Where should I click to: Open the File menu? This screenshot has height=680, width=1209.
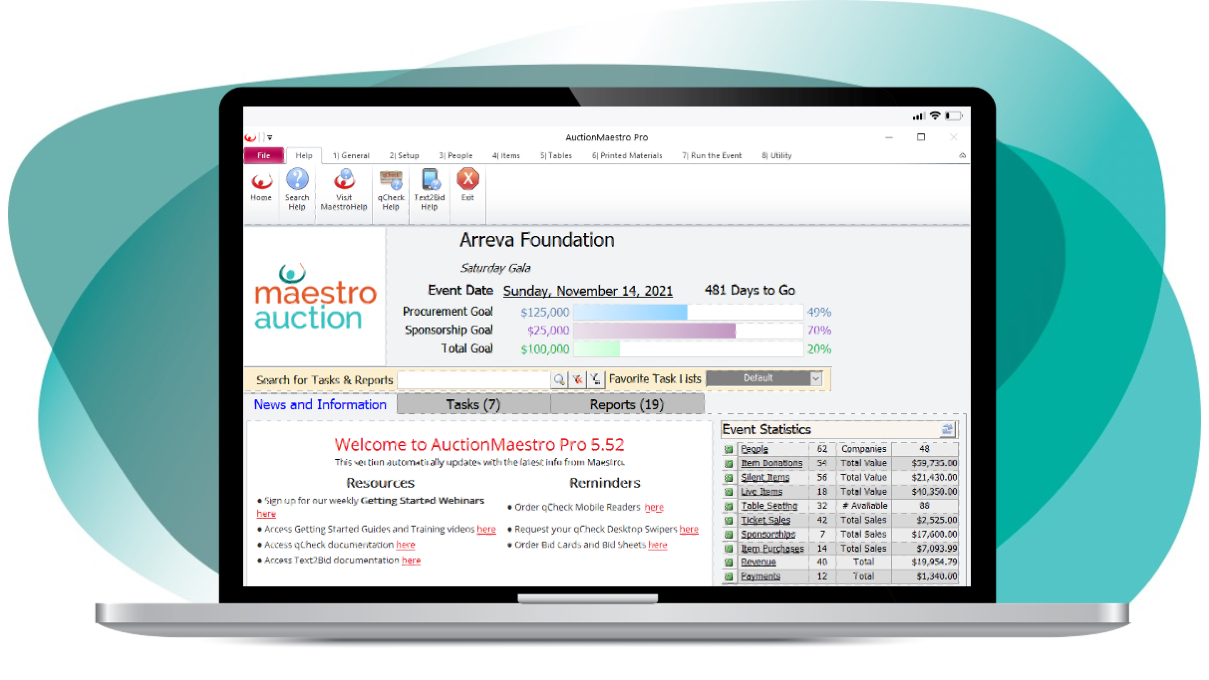(264, 156)
